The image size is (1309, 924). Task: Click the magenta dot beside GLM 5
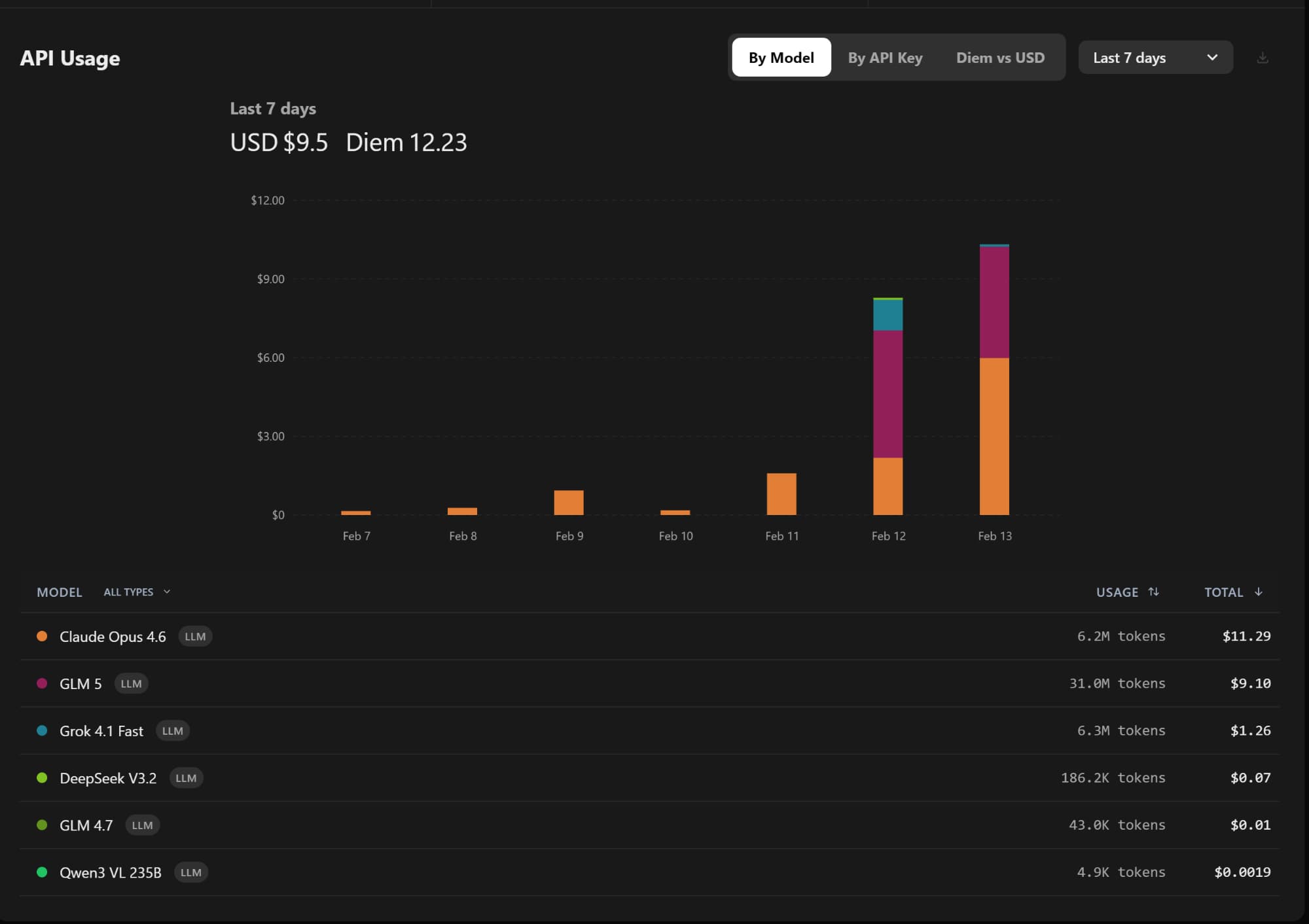(x=42, y=683)
